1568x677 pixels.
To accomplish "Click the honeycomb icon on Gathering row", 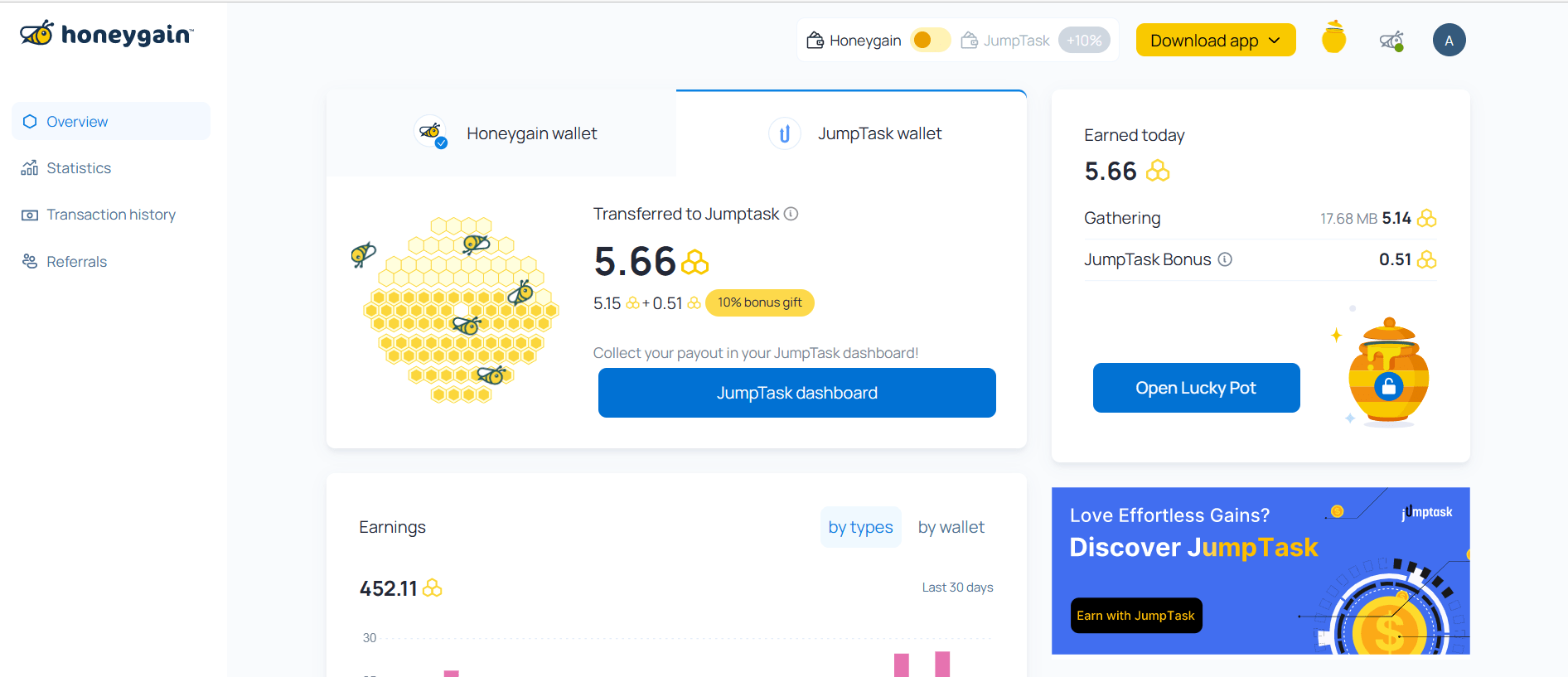I will coord(1426,218).
